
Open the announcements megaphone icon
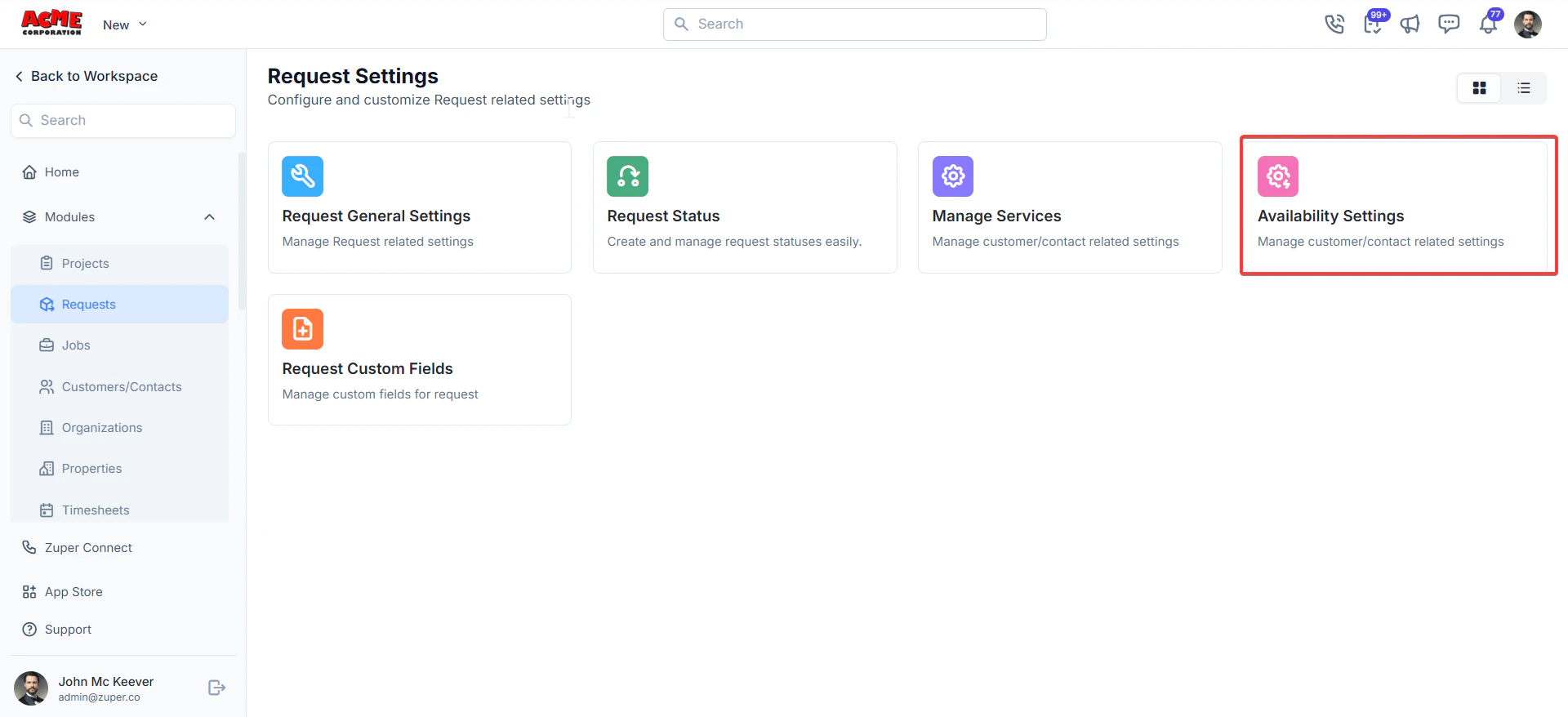pos(1410,24)
